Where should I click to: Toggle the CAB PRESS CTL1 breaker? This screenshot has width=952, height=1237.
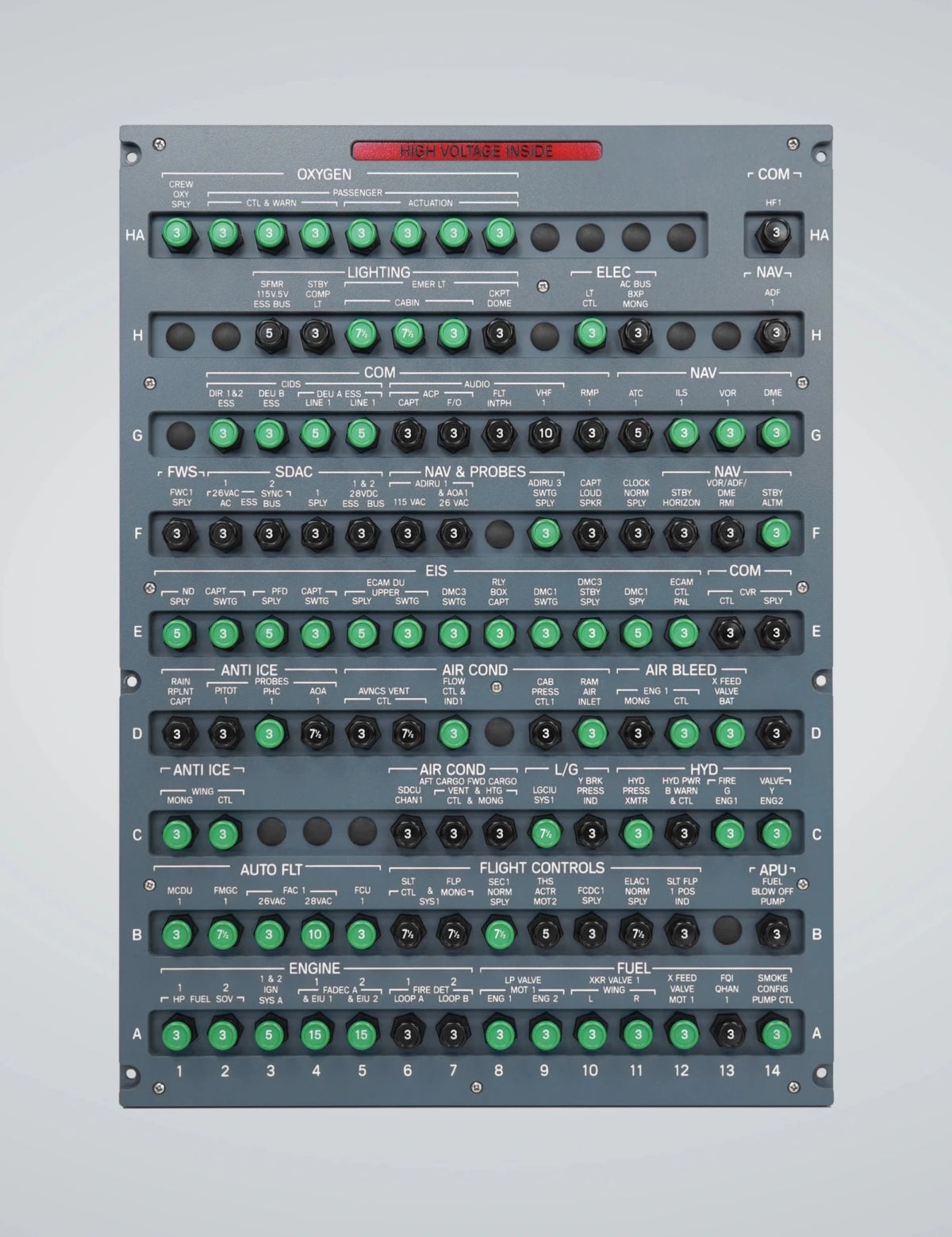[545, 733]
